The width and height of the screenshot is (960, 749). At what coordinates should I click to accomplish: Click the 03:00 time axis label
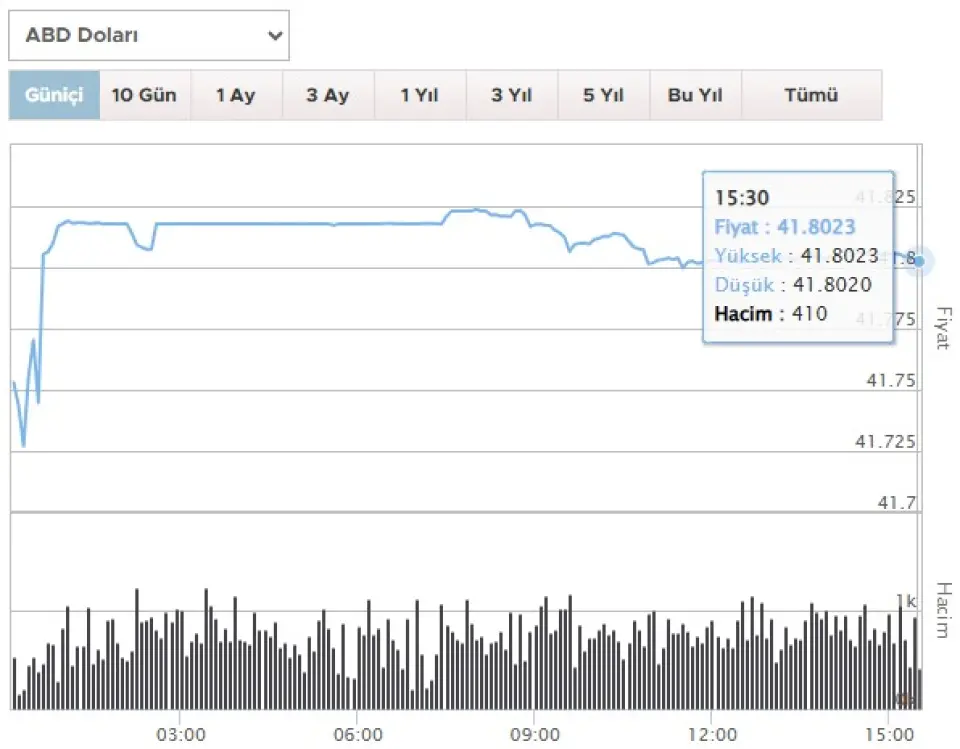[182, 734]
